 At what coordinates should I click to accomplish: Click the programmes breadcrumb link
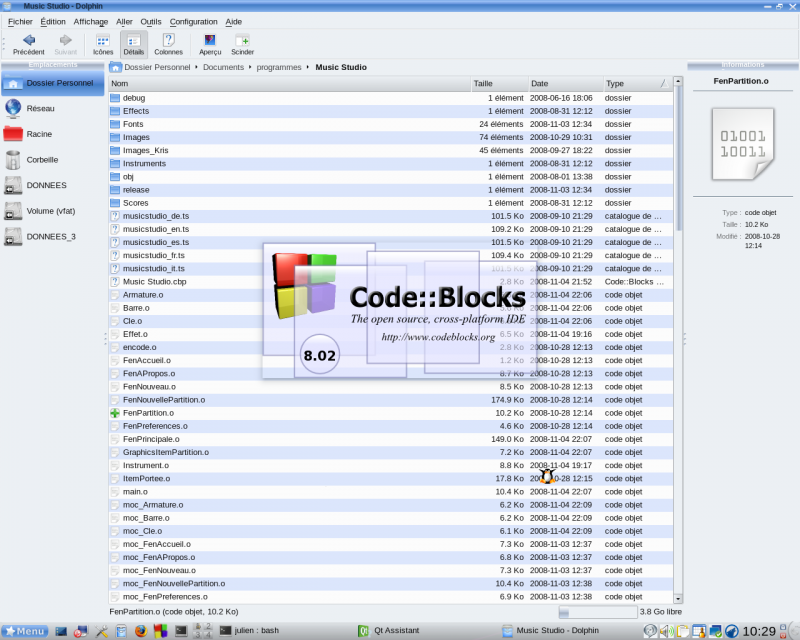tap(278, 67)
